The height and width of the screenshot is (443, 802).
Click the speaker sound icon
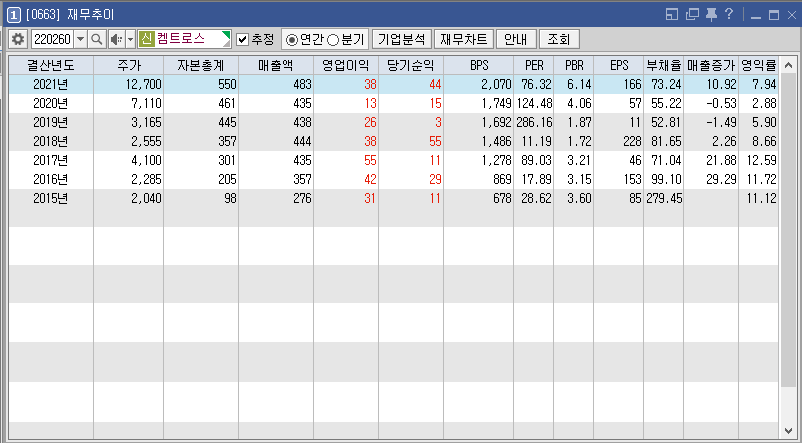117,39
